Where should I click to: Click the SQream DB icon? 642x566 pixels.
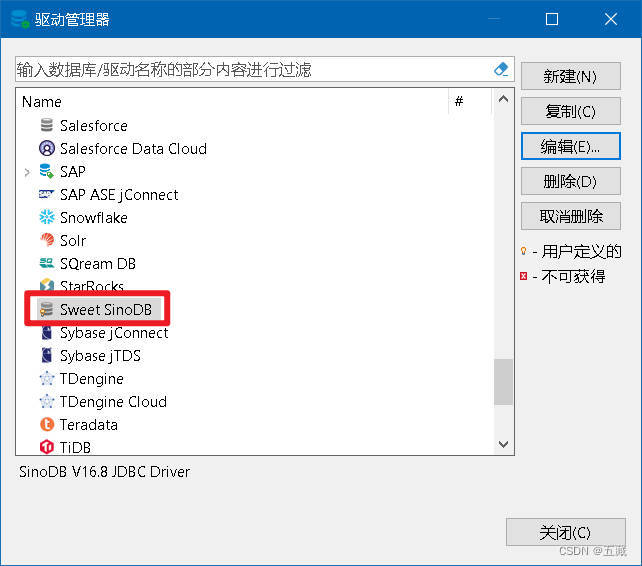pos(47,263)
